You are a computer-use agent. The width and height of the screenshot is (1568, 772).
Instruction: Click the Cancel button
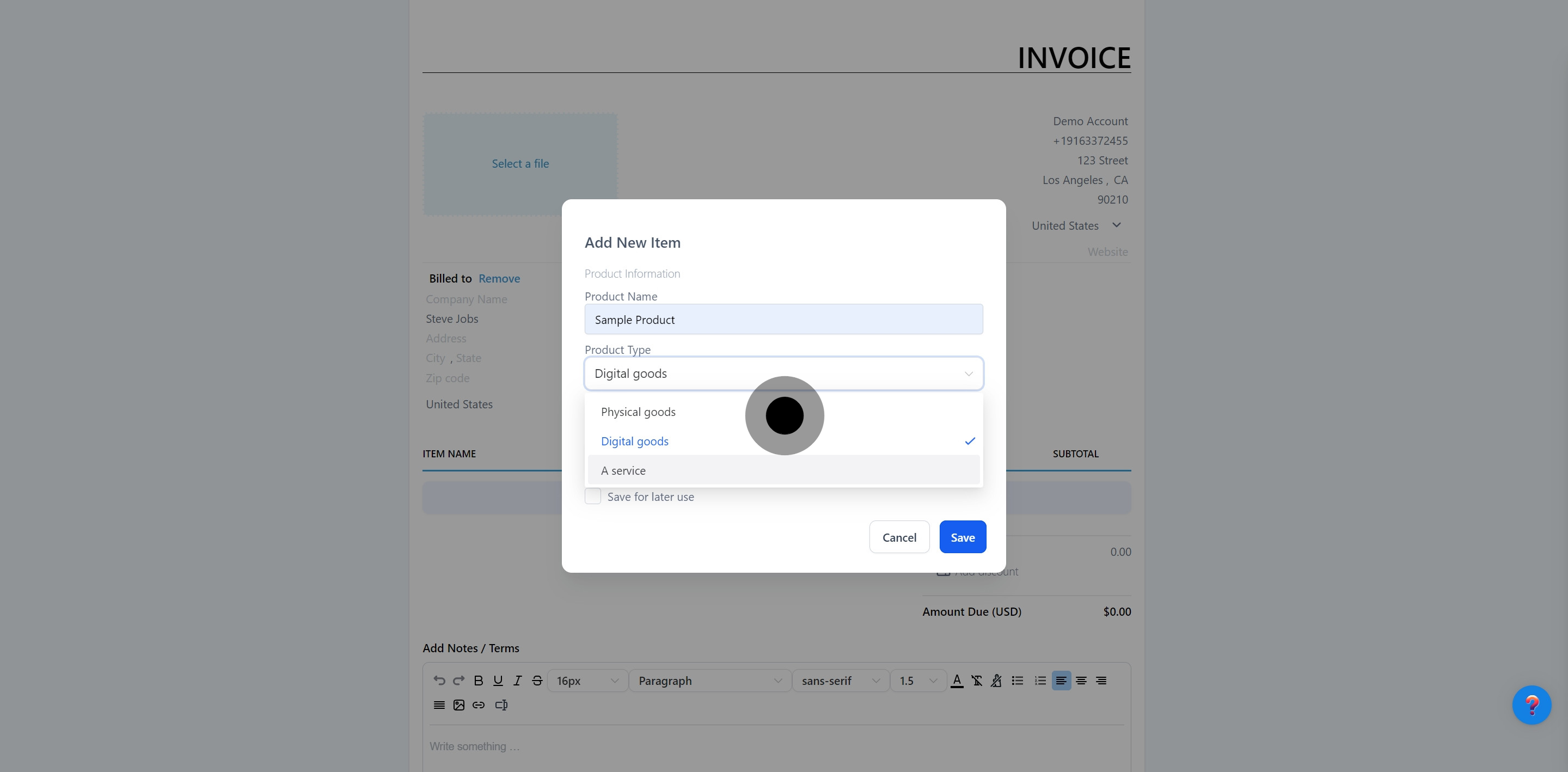point(899,537)
